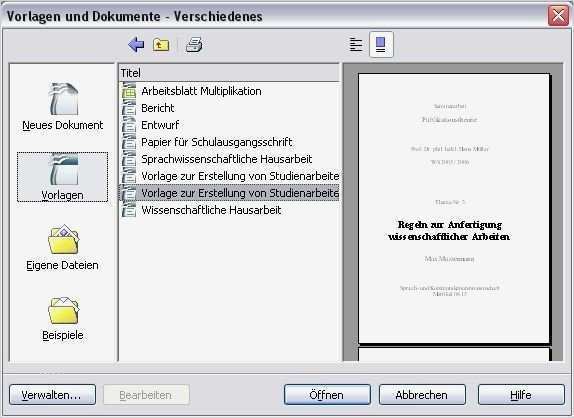Click the template preview page thumbnail

pos(454,209)
